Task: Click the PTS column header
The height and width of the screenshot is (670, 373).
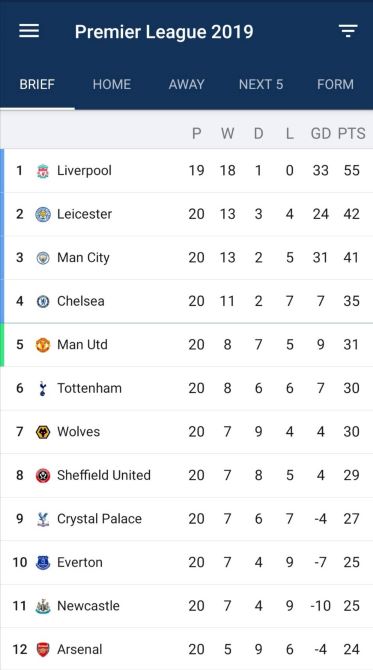Action: coord(352,133)
